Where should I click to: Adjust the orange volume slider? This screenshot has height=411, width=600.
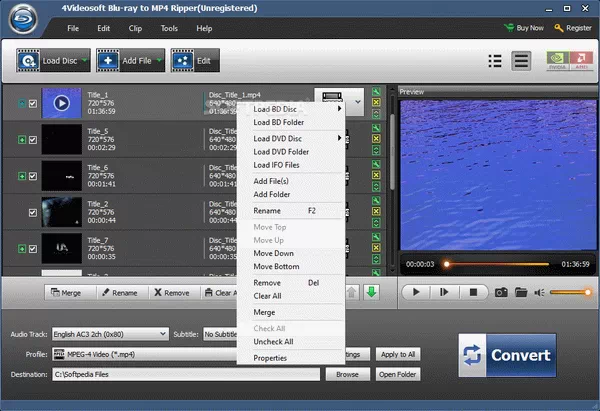(x=570, y=292)
